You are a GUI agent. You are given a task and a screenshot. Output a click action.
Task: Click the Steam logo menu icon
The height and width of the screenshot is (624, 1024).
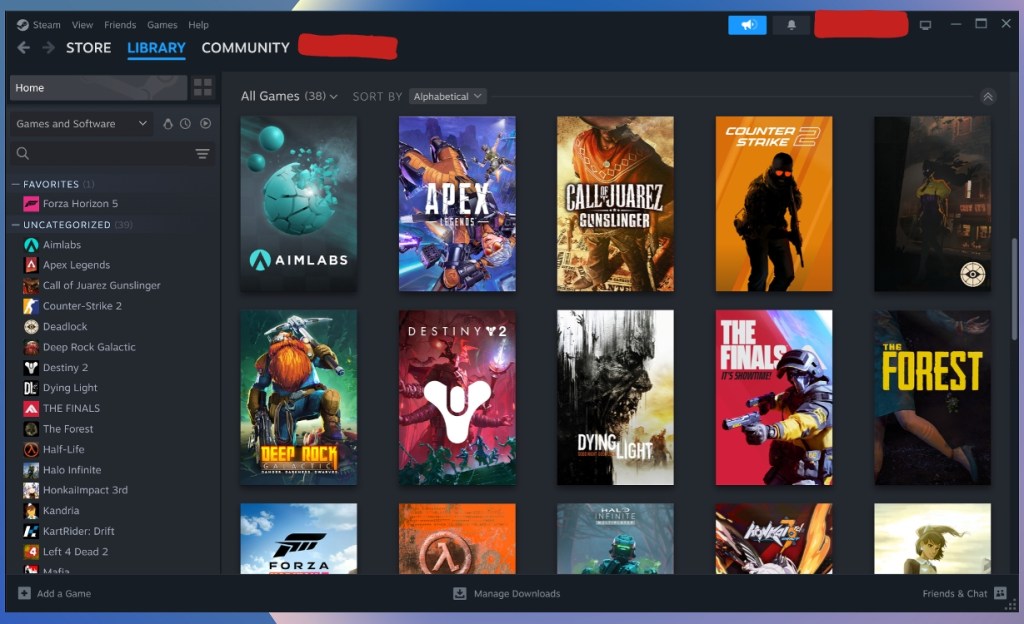click(x=22, y=25)
